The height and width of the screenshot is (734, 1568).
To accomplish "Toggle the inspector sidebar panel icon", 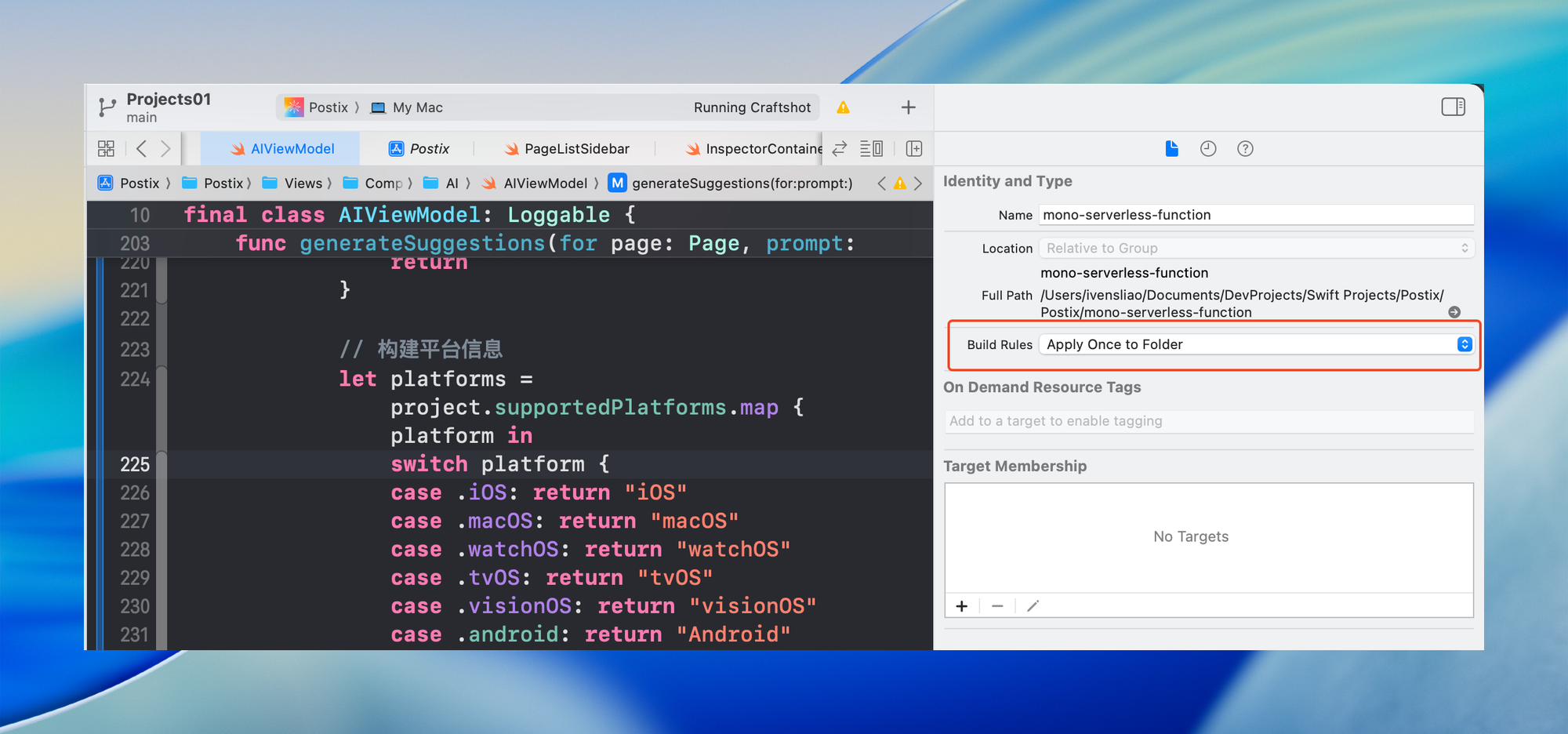I will coord(1453,107).
